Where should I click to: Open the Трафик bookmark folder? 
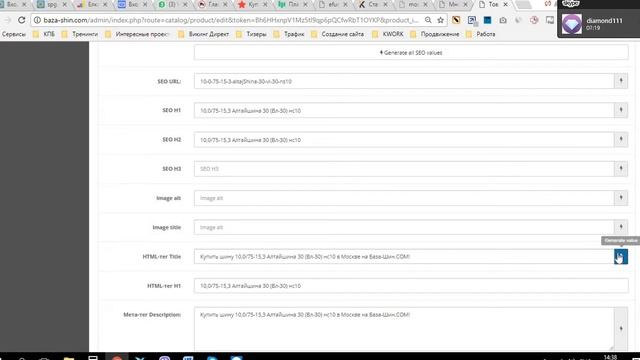[289, 34]
